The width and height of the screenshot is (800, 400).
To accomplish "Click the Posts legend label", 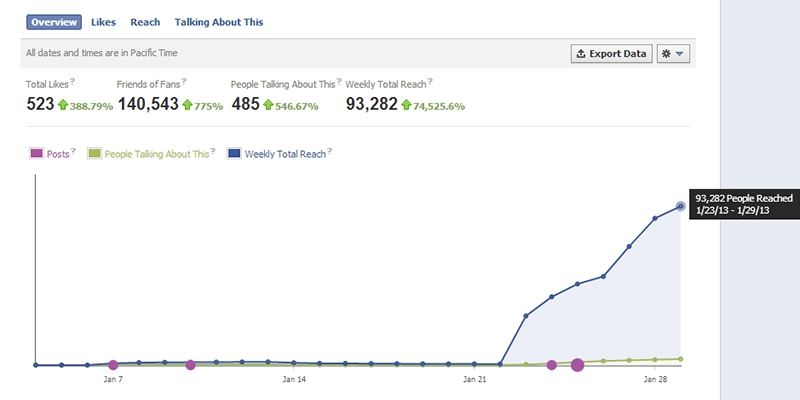I will [58, 154].
